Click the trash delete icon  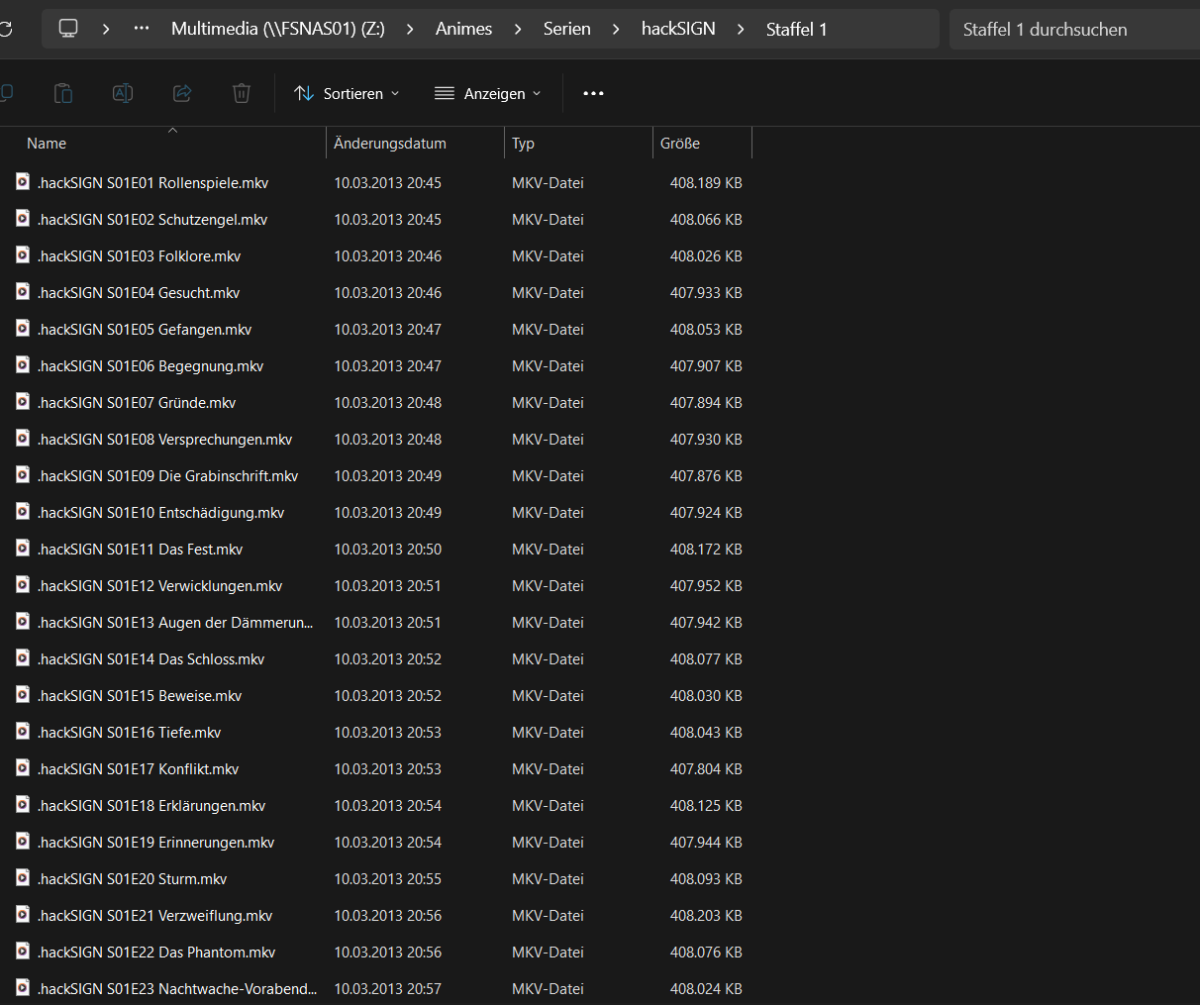pos(241,93)
